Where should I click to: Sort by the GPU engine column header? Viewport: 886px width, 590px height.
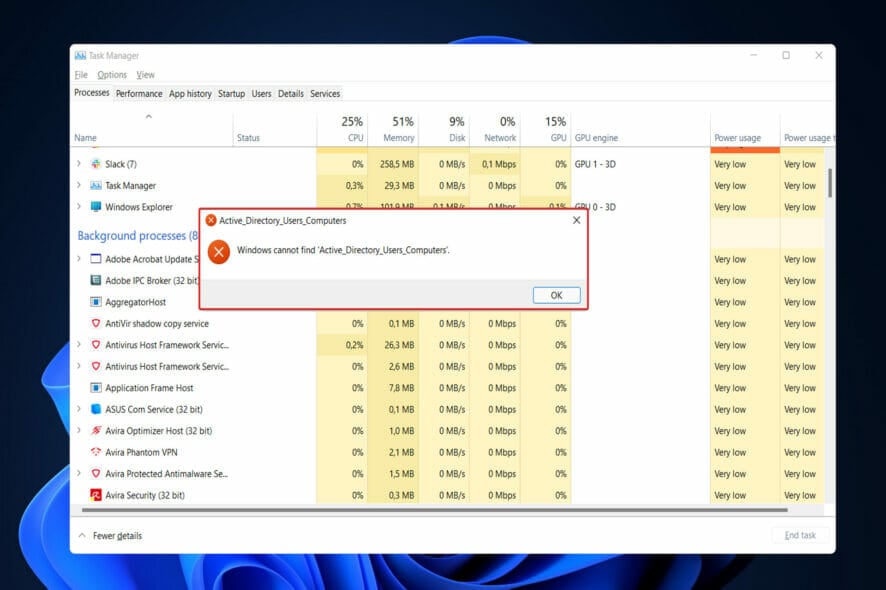click(x=640, y=129)
